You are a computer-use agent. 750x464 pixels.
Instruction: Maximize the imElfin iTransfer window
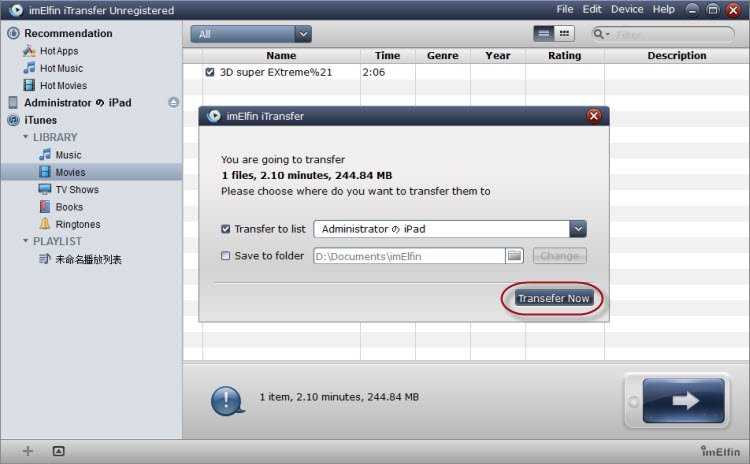coord(713,10)
